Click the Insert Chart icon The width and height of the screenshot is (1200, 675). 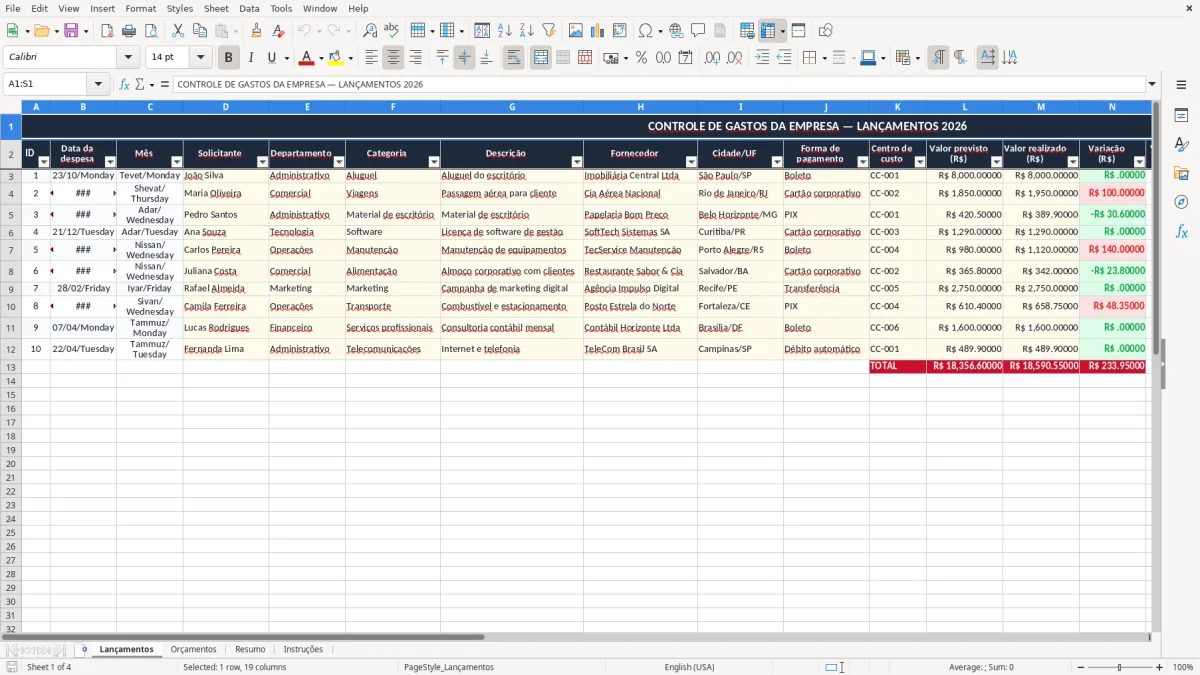tap(598, 31)
